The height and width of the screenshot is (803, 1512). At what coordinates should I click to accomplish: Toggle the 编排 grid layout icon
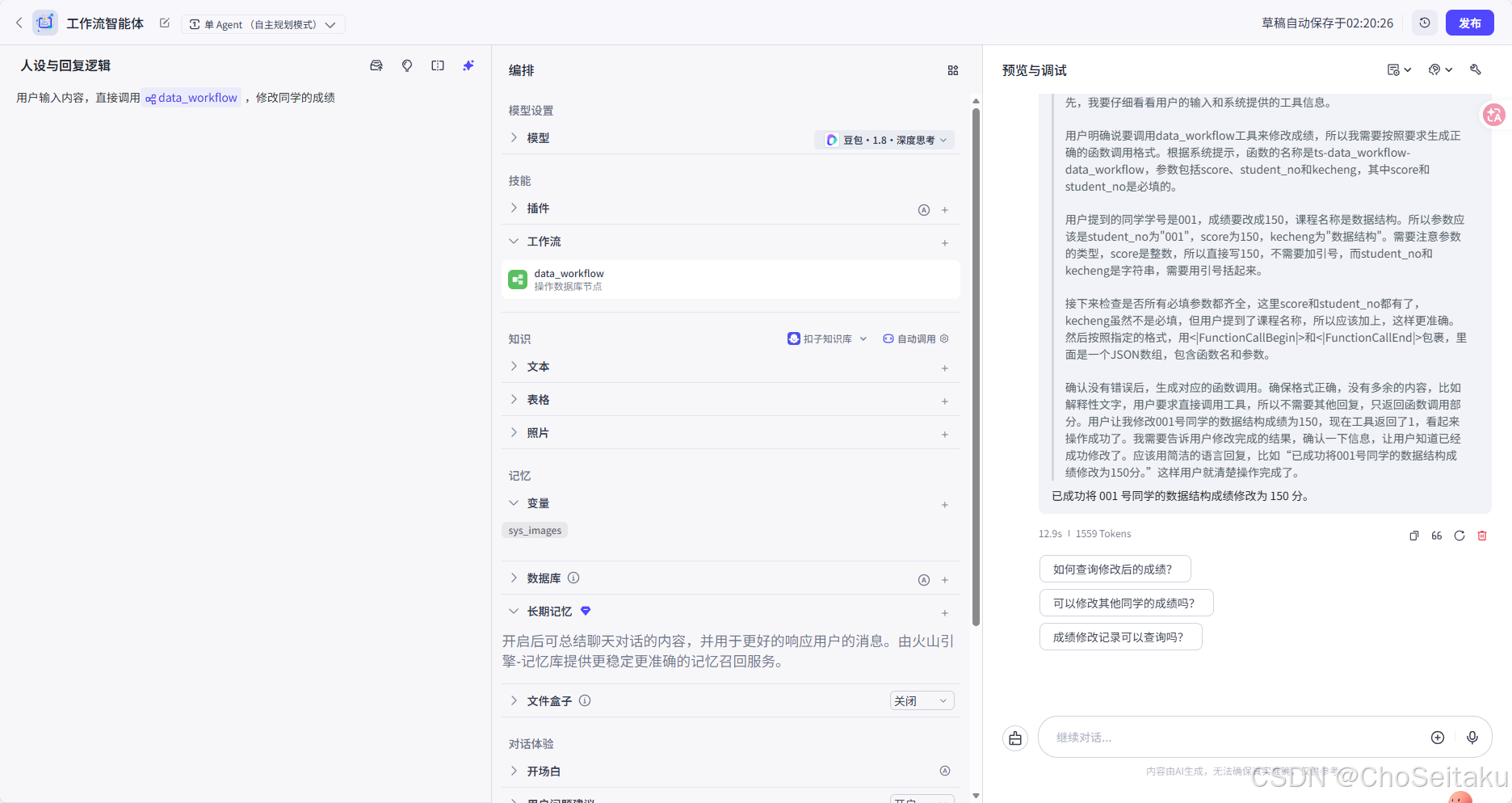point(953,70)
